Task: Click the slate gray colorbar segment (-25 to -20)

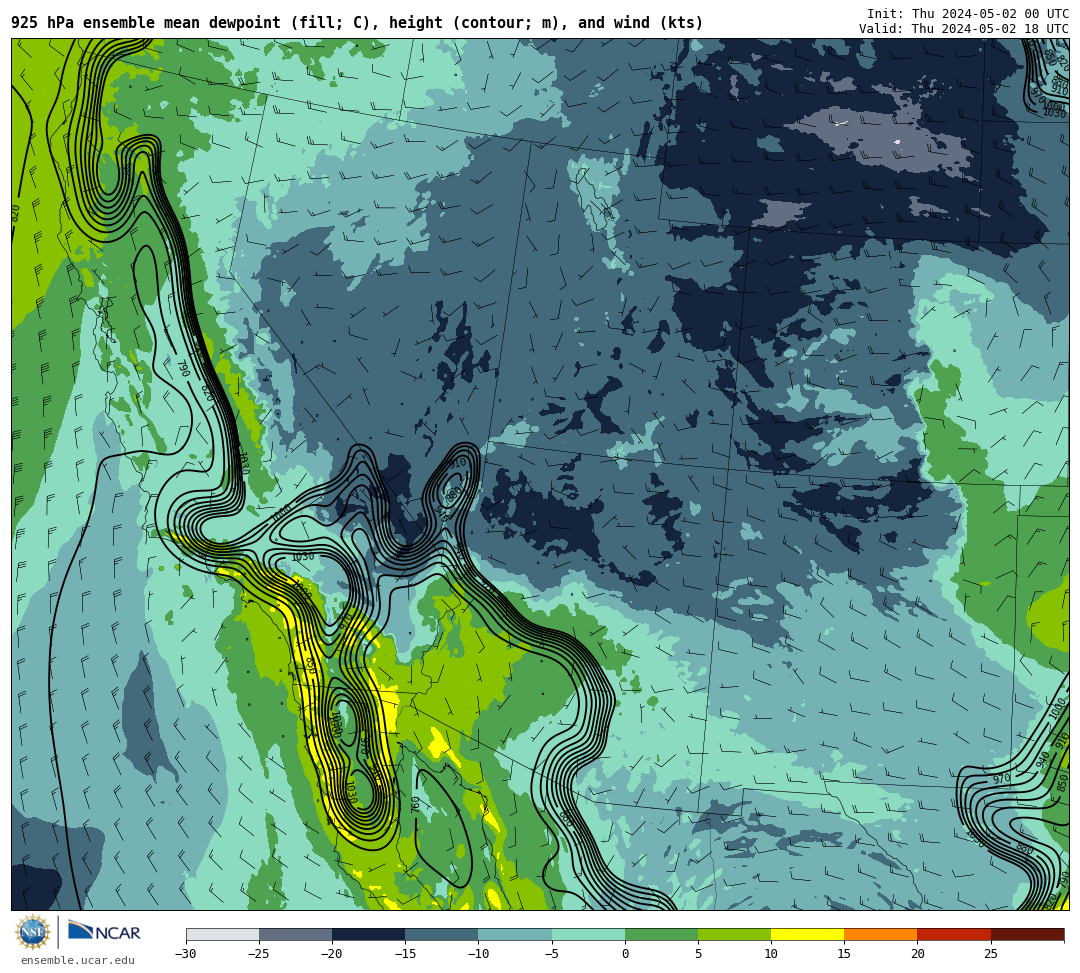Action: pos(295,934)
